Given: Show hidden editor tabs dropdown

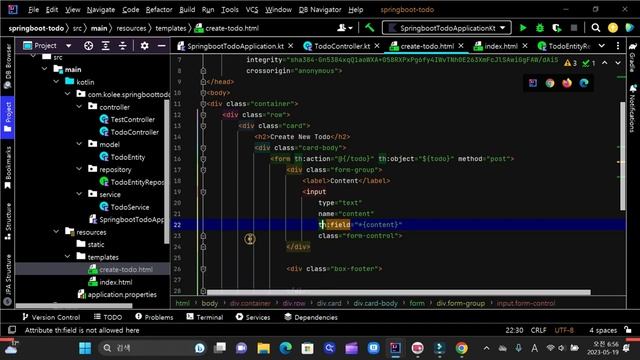Looking at the screenshot, I should 602,46.
